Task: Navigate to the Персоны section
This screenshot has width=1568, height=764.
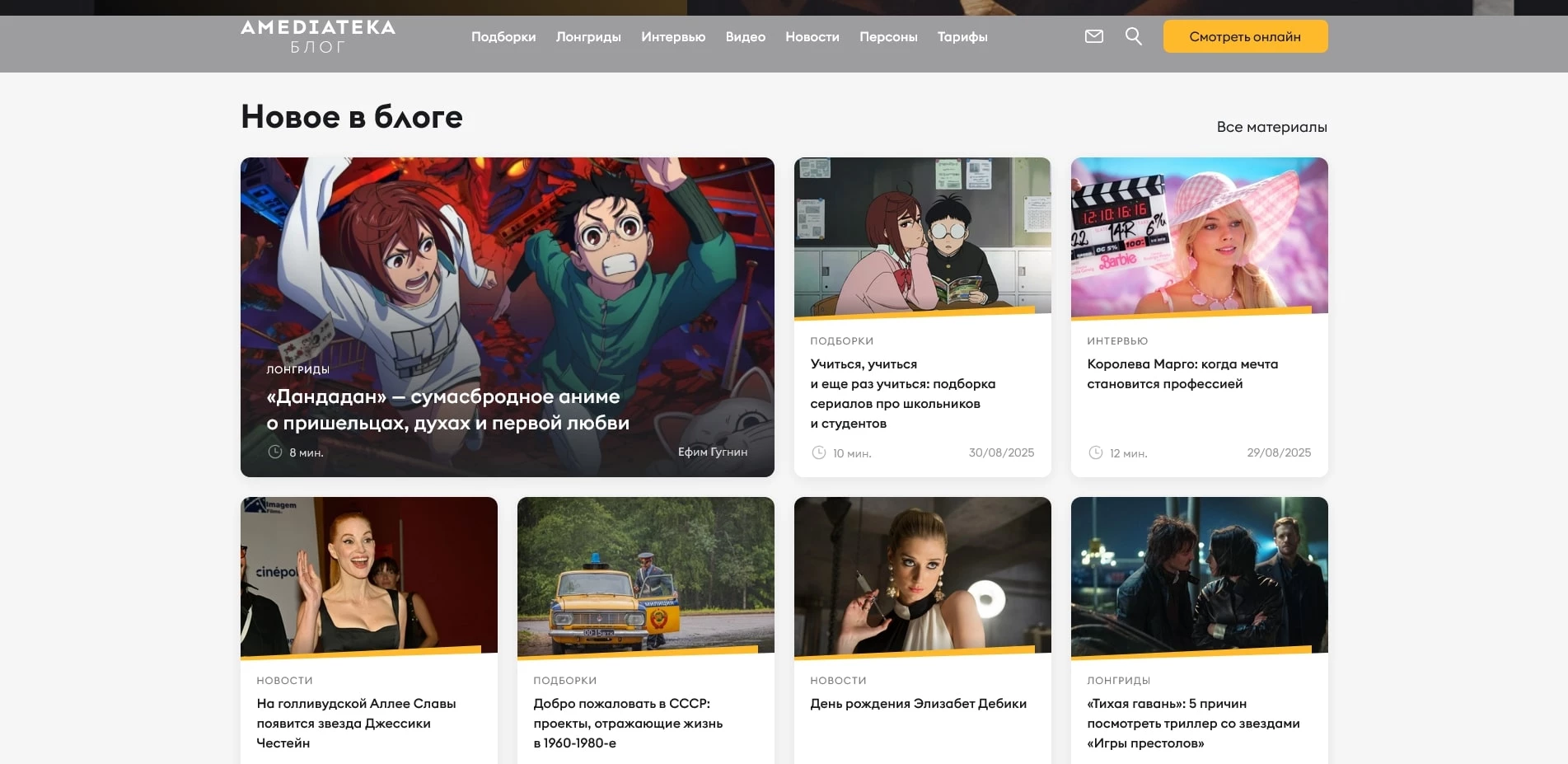Action: [x=887, y=37]
